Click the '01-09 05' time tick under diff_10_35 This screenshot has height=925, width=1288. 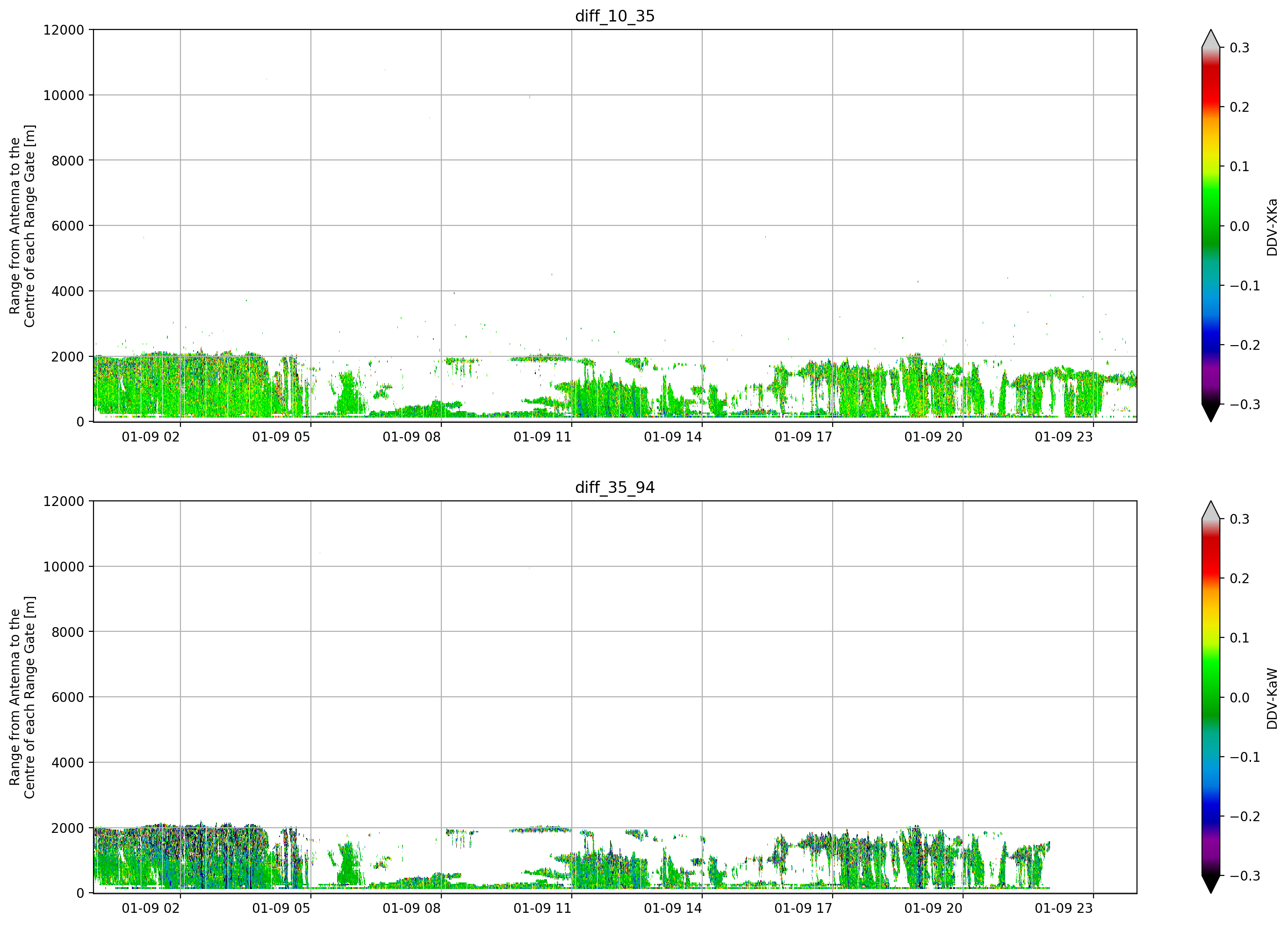coord(281,437)
